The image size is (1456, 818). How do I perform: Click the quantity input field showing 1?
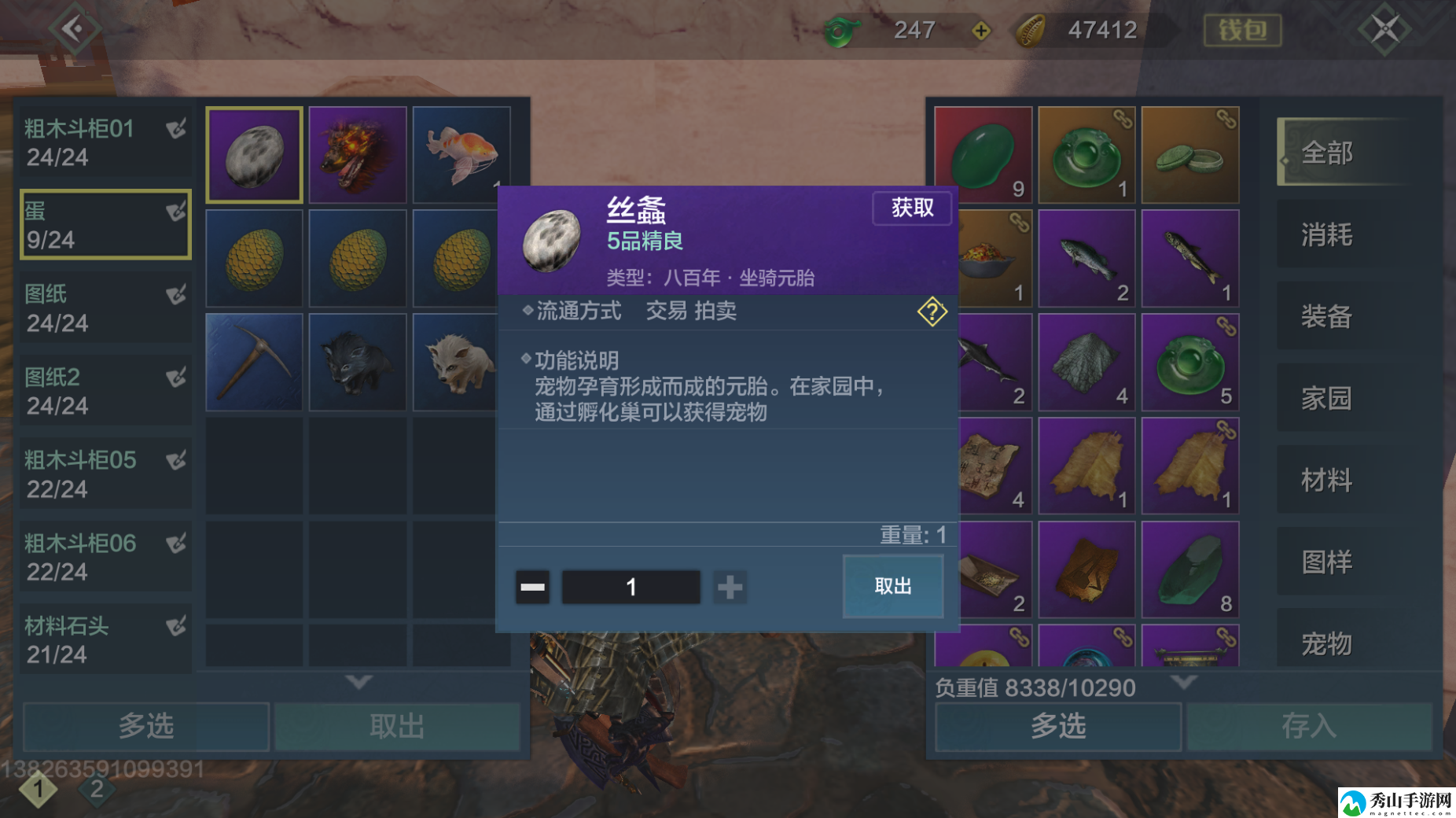631,587
